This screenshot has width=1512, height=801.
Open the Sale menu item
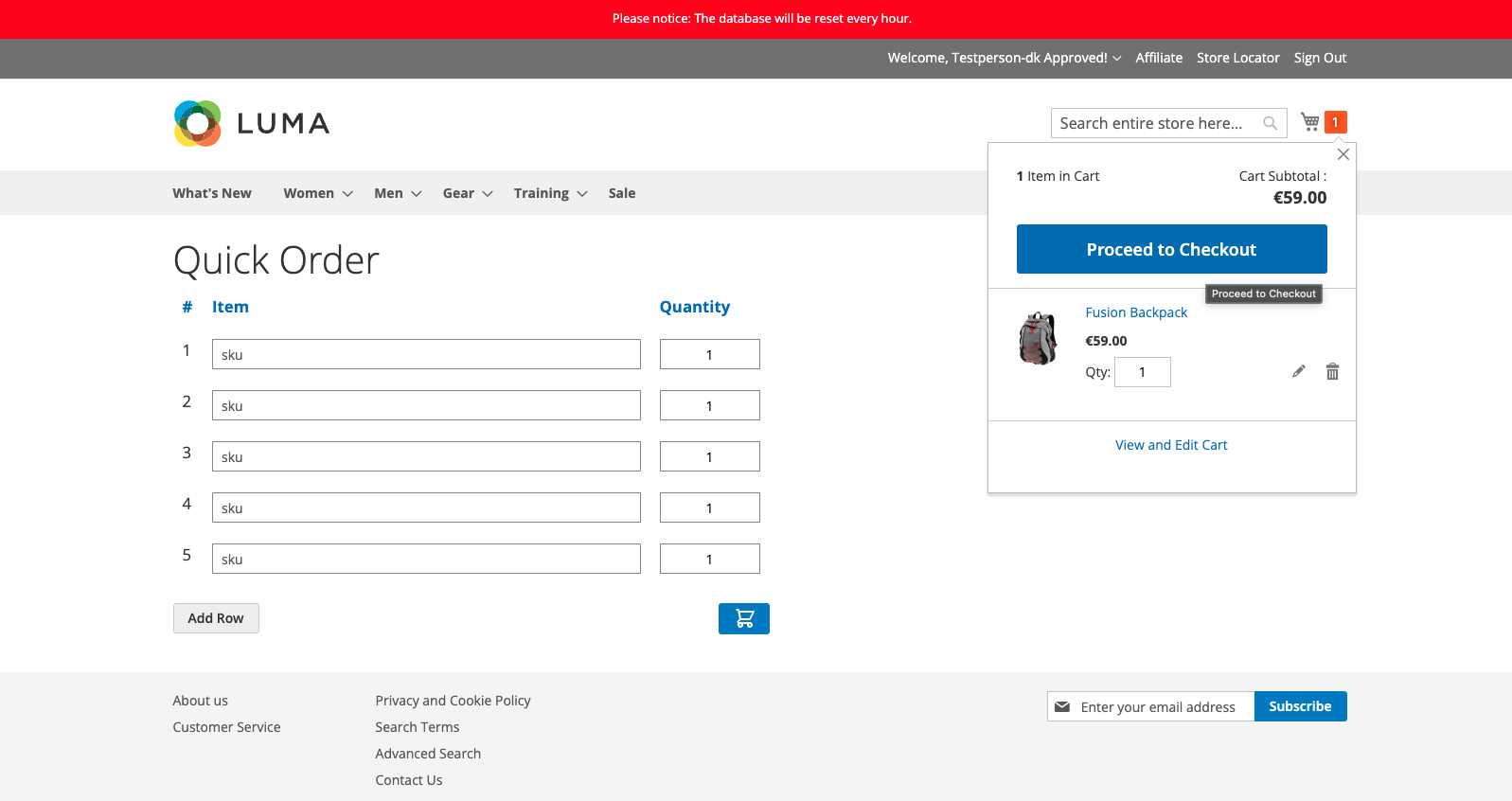(x=622, y=193)
